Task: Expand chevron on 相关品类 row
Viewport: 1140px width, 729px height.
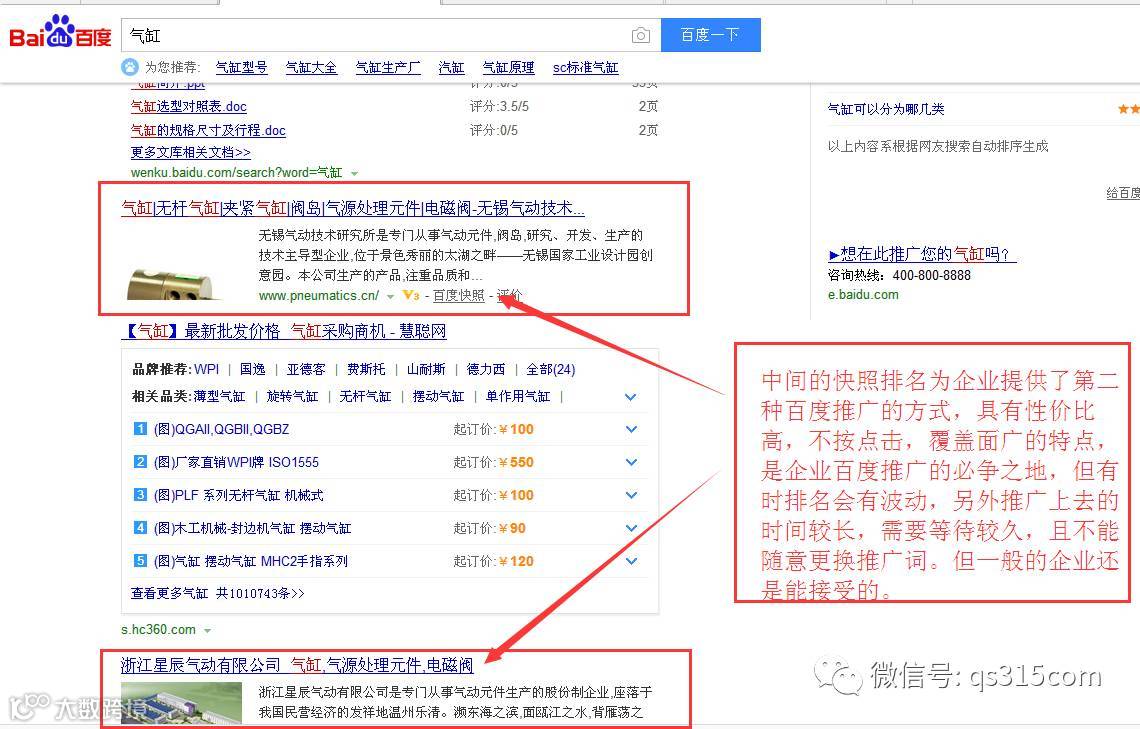Action: [x=631, y=397]
